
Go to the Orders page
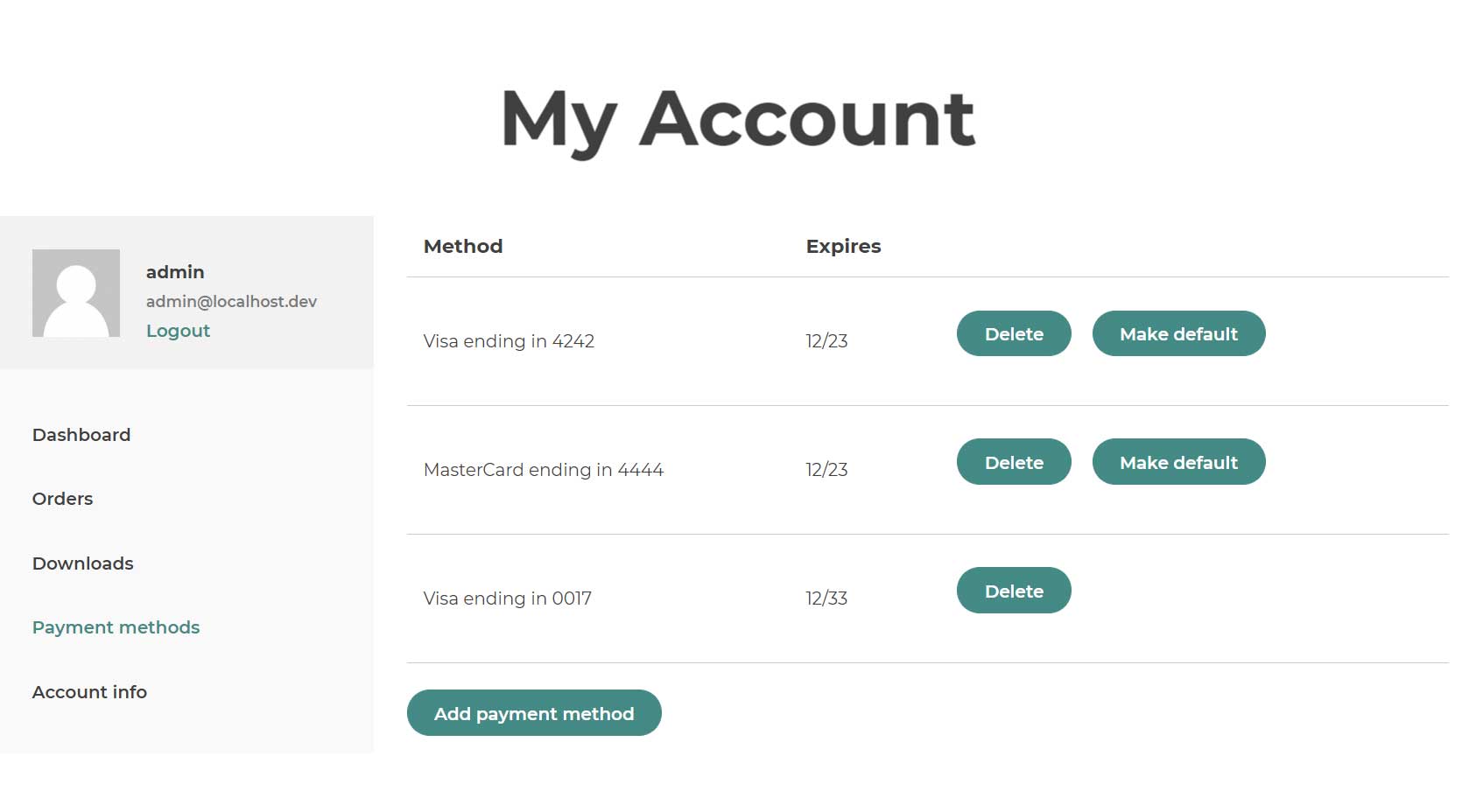pyautogui.click(x=62, y=499)
